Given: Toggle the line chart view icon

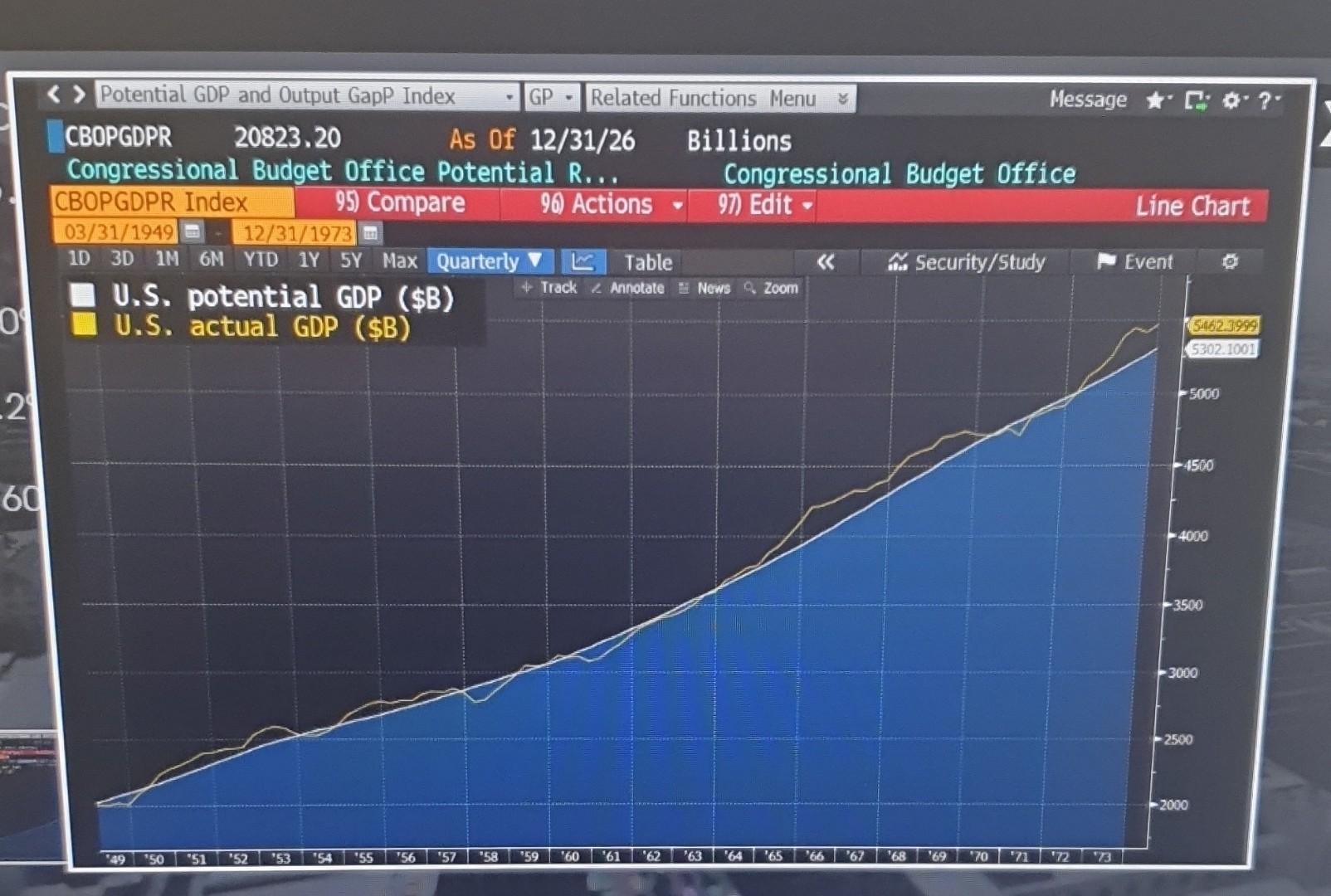Looking at the screenshot, I should click(584, 262).
